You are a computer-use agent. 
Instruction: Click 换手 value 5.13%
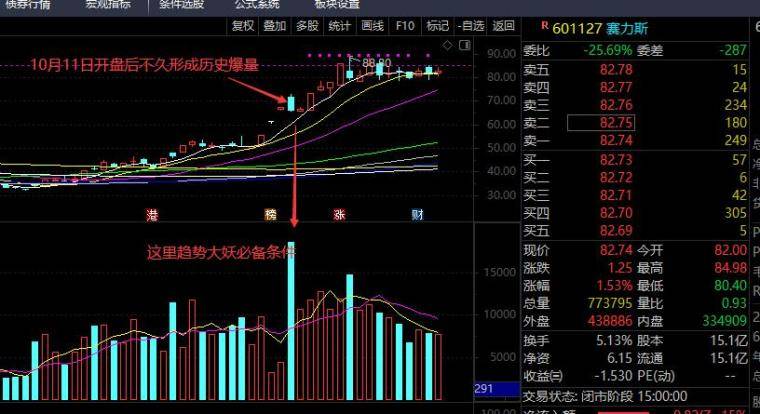[614, 341]
